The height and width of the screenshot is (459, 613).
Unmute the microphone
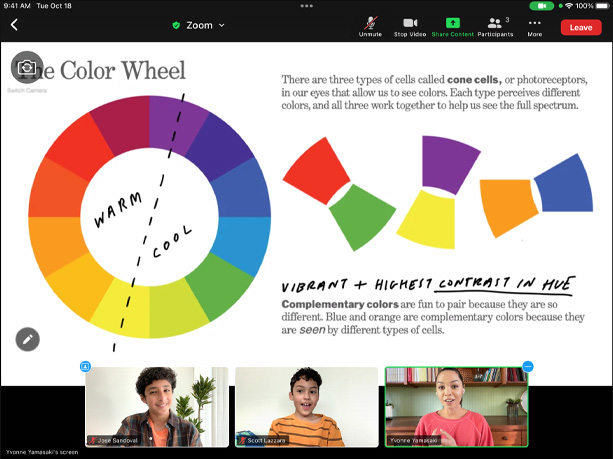pos(370,25)
